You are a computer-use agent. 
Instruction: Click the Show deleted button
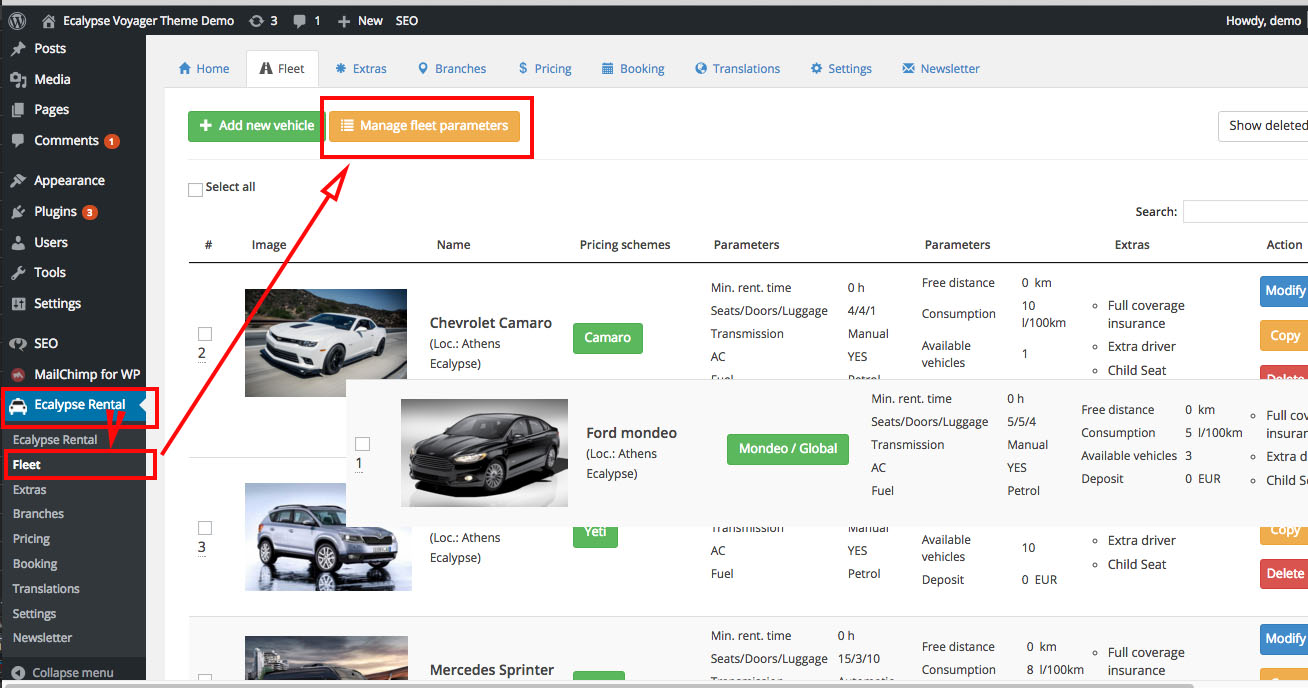click(x=1263, y=126)
